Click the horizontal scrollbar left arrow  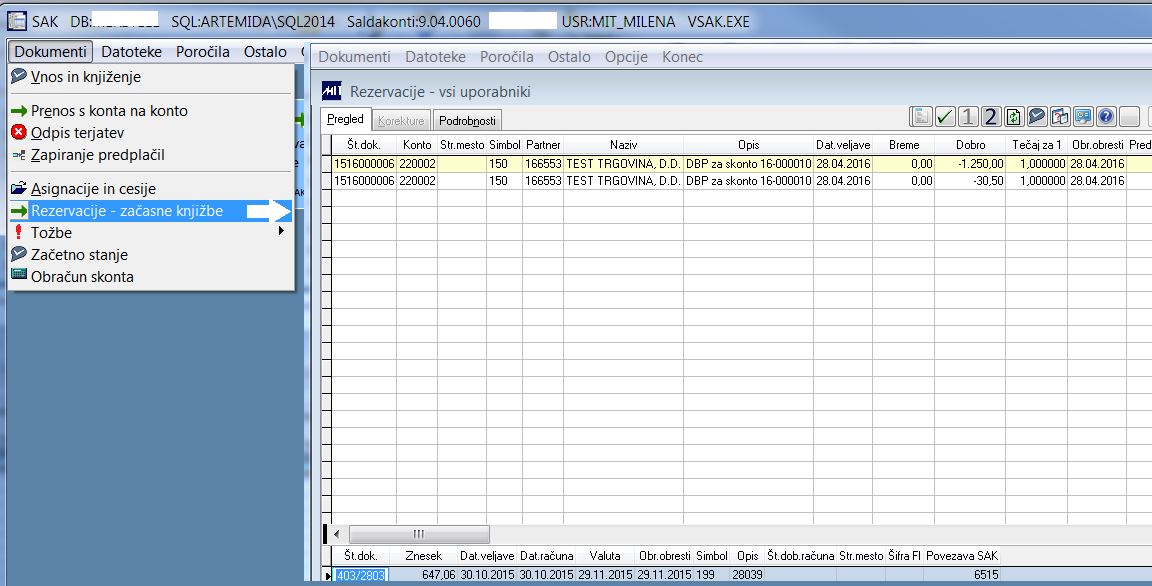coord(336,534)
